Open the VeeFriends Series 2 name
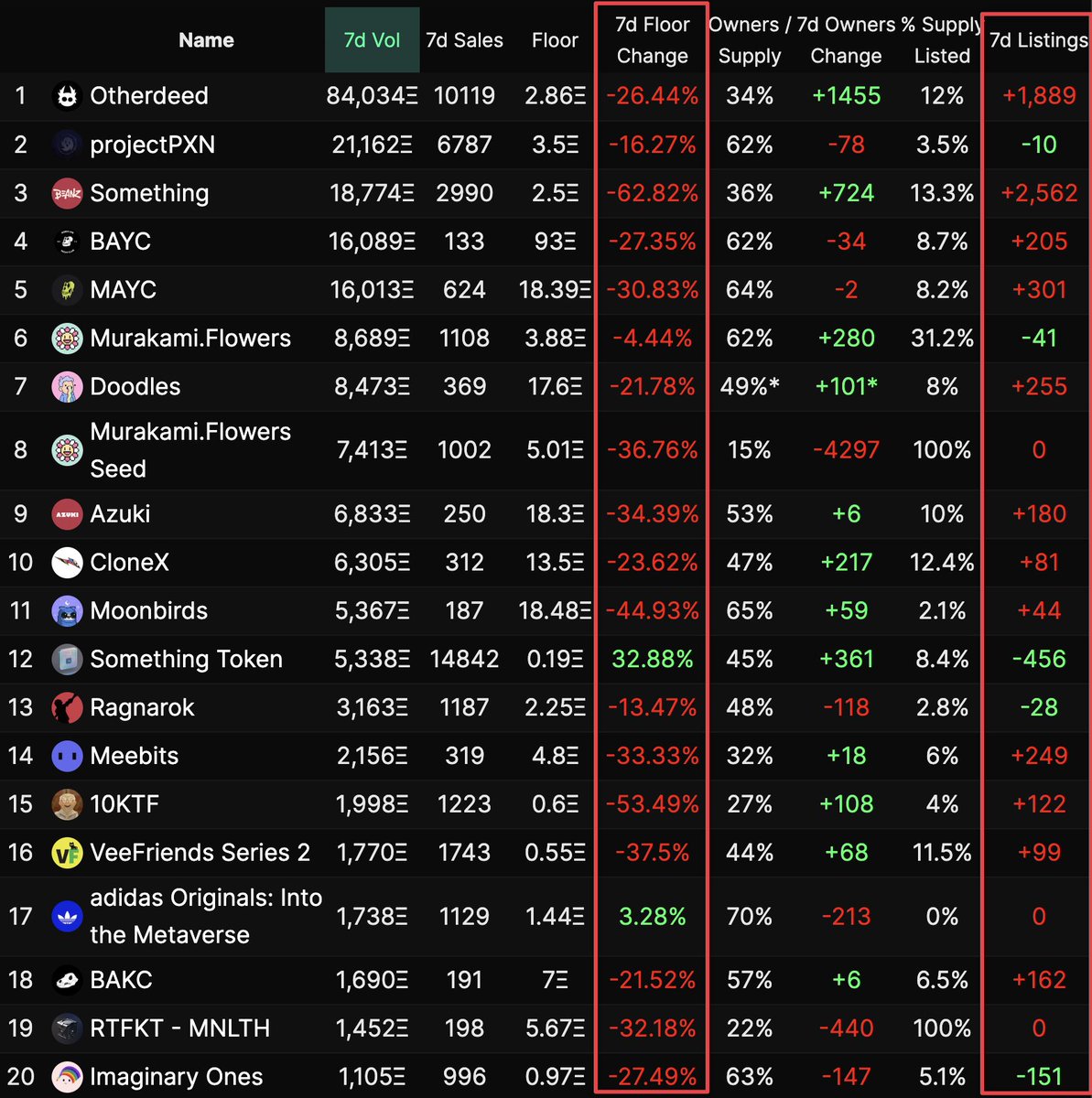This screenshot has height=1098, width=1092. pos(200,853)
